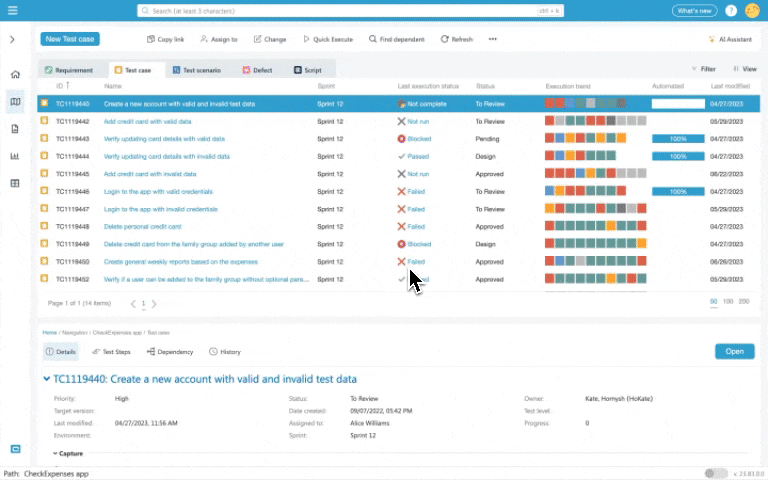Click the Refresh toolbar icon
768x480 pixels.
445,39
